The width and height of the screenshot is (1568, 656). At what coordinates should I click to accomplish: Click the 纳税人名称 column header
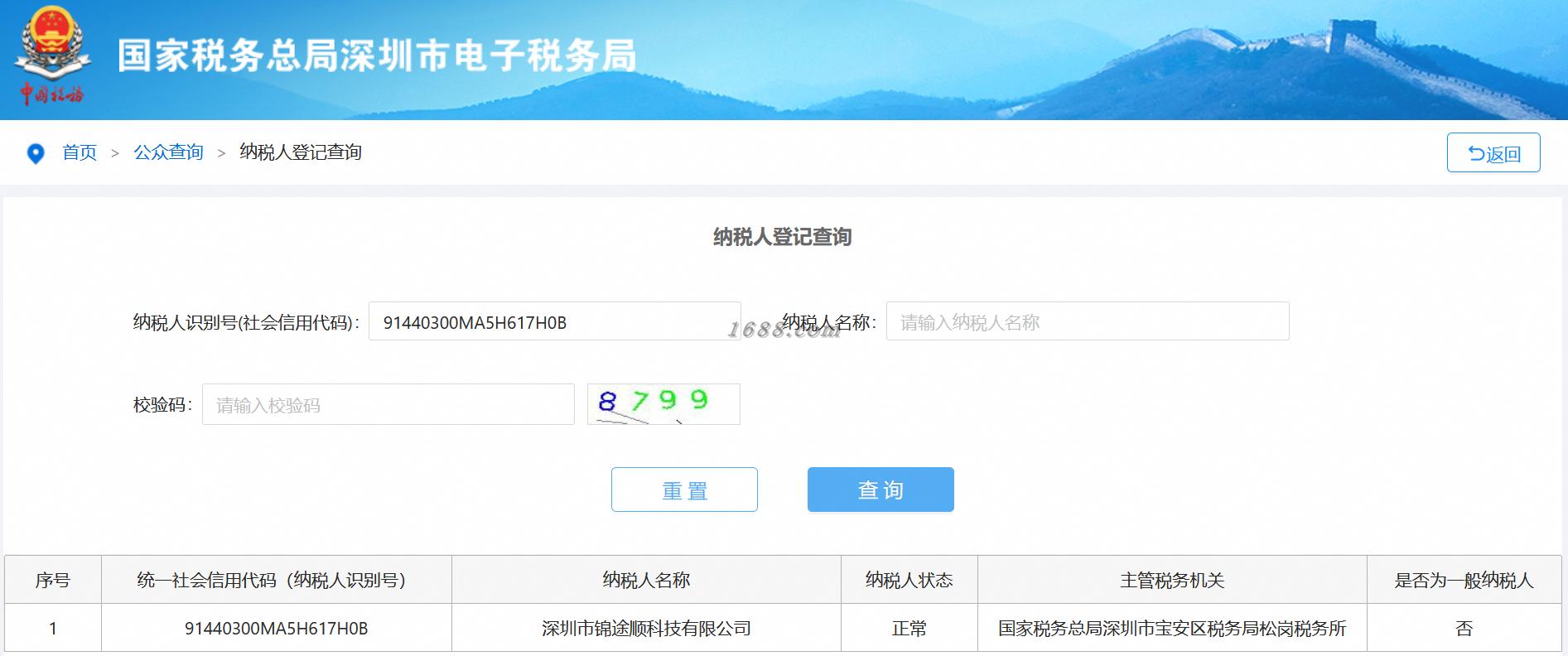(x=646, y=580)
